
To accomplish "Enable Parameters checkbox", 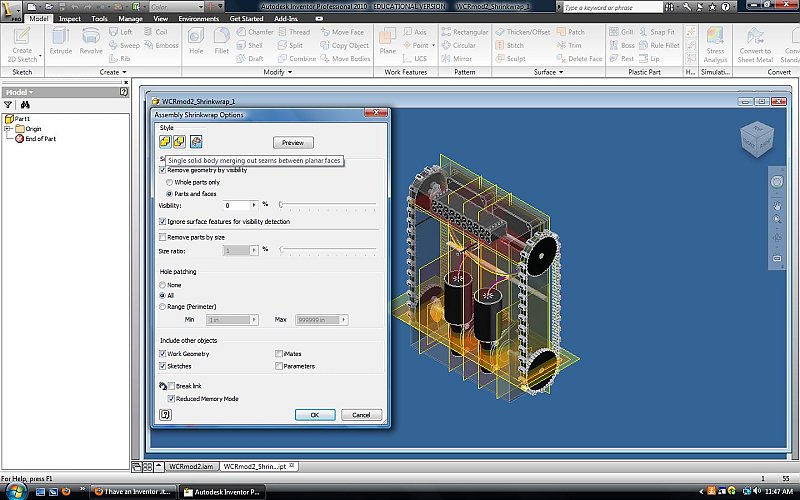I will point(279,366).
